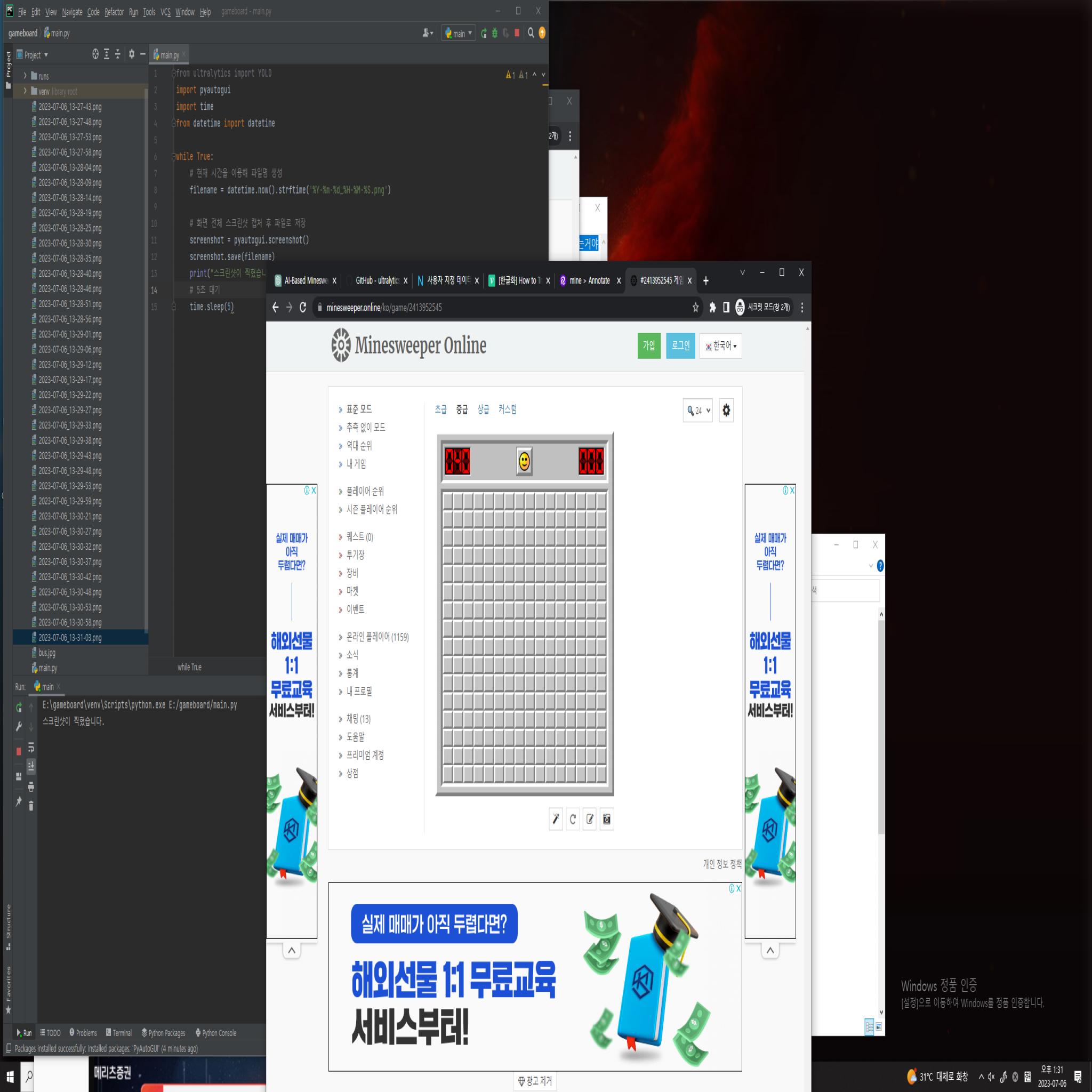1092x1092 pixels.
Task: Open Windows taskbar search
Action: pos(29,1077)
